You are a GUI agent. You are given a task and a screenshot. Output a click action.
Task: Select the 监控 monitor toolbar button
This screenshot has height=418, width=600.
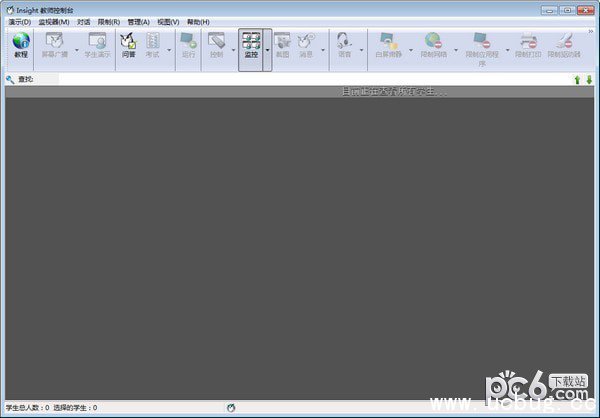point(251,46)
